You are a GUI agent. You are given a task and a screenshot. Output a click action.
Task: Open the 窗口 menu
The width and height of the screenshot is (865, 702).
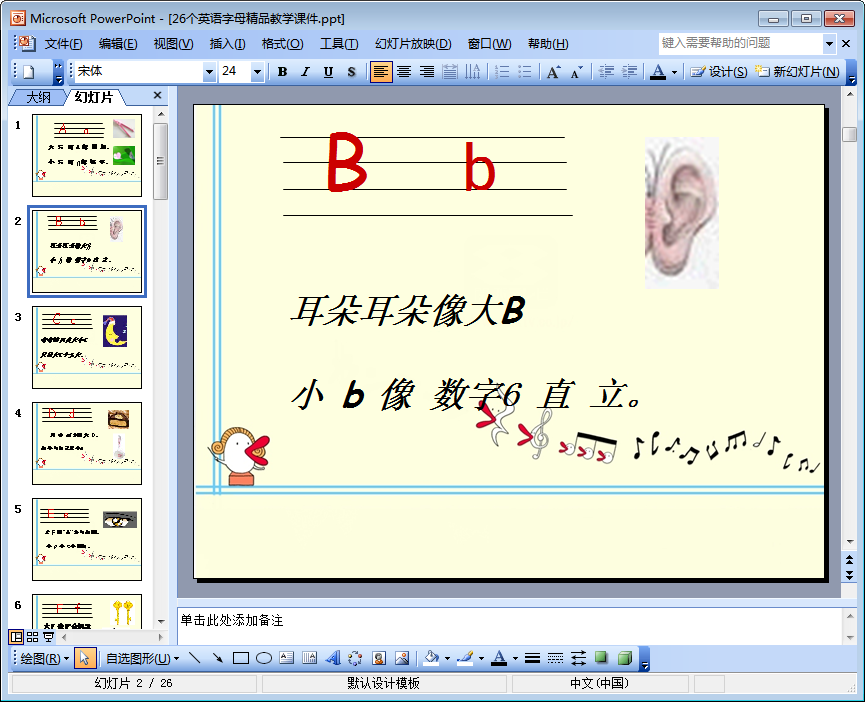[489, 44]
